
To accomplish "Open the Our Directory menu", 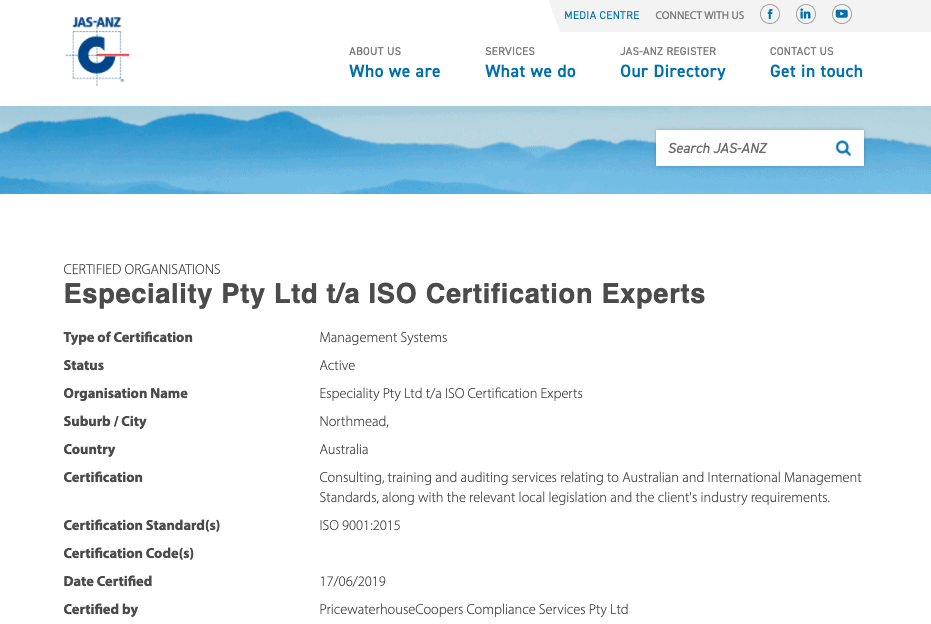I will click(673, 62).
